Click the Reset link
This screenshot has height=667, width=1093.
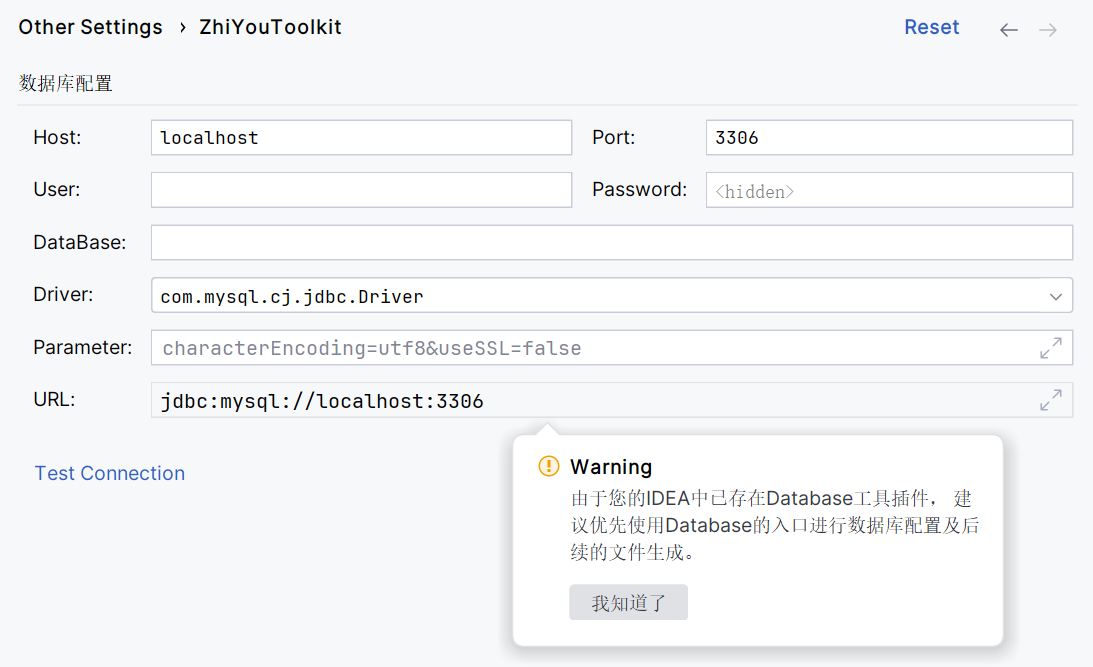point(931,28)
